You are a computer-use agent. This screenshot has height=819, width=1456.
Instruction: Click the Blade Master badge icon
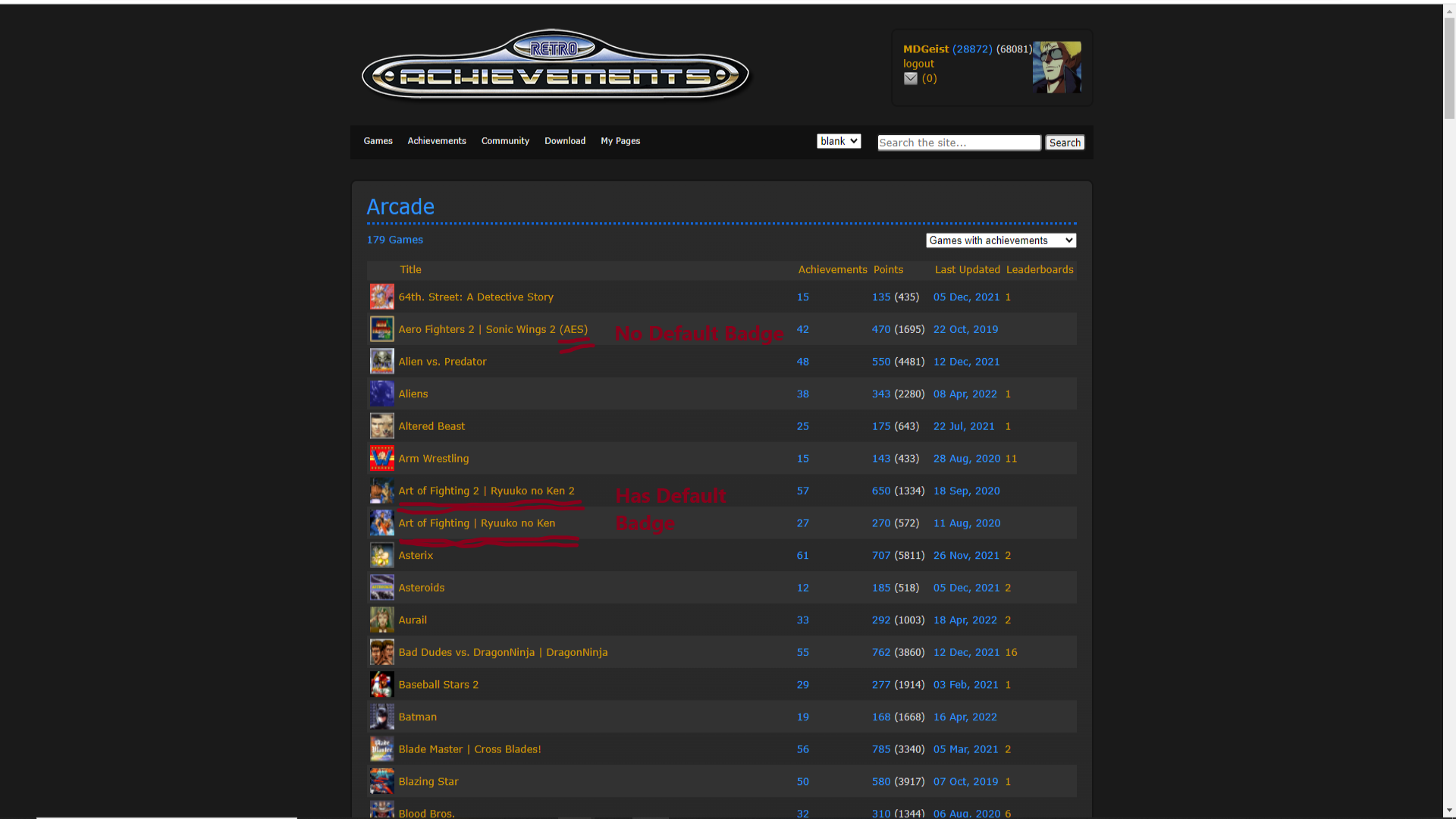[381, 749]
